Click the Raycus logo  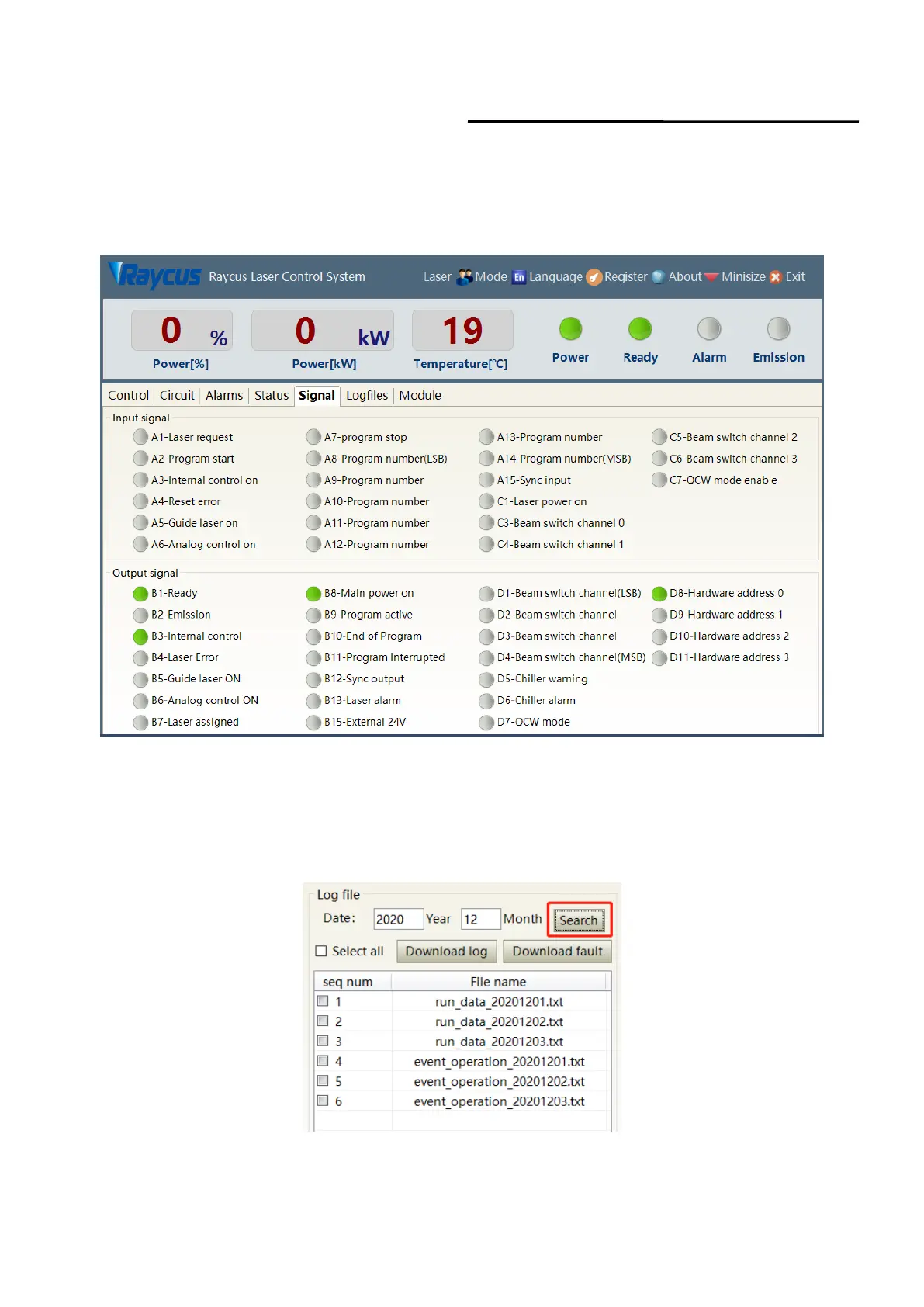pyautogui.click(x=155, y=276)
